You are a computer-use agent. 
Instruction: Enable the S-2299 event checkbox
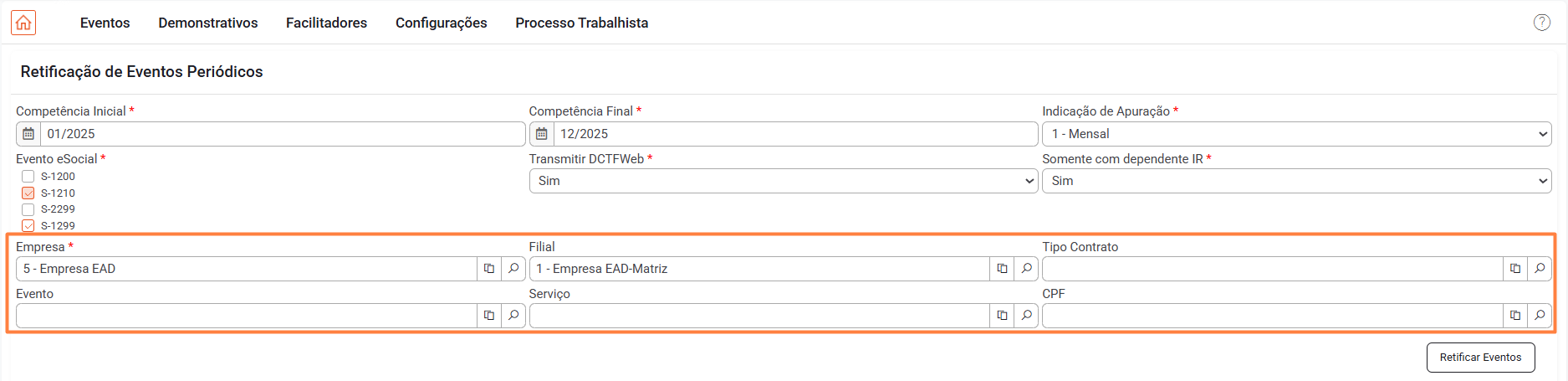click(28, 209)
